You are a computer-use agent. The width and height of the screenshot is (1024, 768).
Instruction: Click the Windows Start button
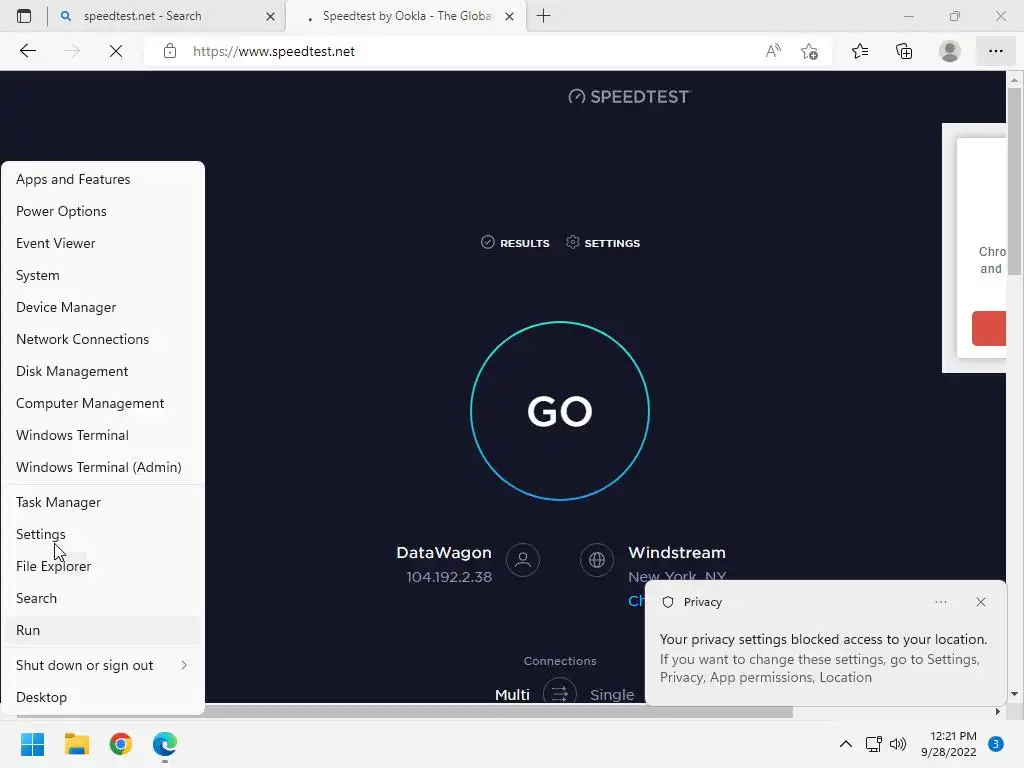tap(32, 744)
